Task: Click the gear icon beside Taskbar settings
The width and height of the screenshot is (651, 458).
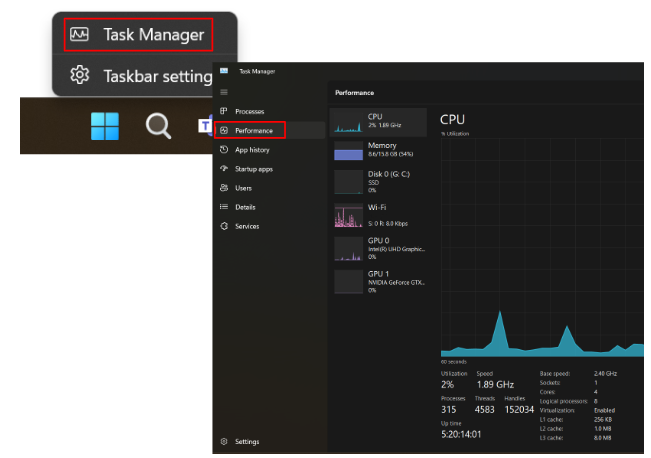Action: tap(79, 75)
